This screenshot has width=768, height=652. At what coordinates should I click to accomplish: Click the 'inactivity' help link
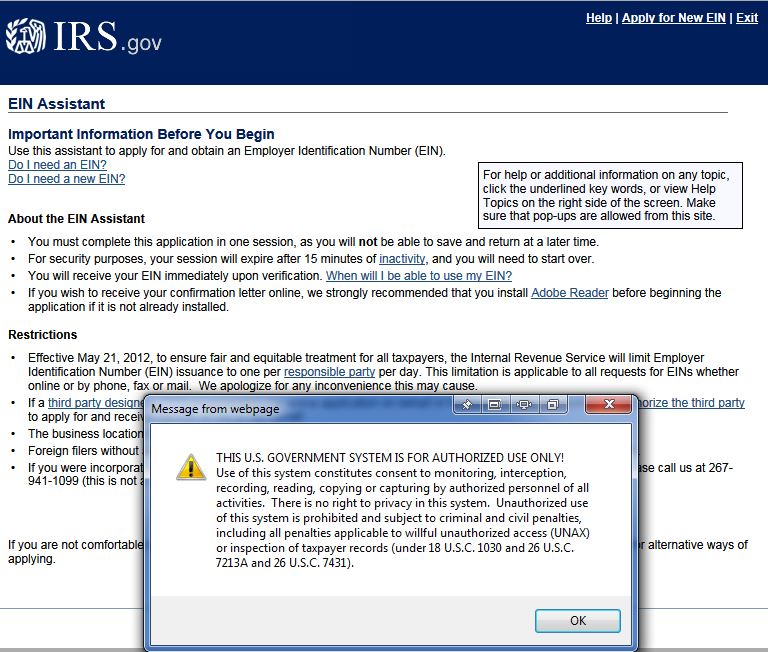point(402,259)
